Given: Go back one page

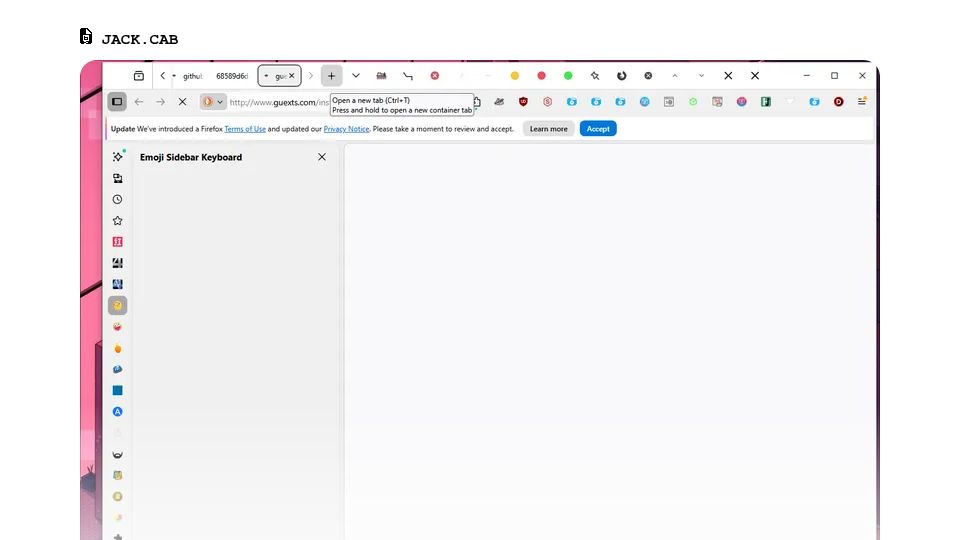Looking at the screenshot, I should tap(139, 102).
